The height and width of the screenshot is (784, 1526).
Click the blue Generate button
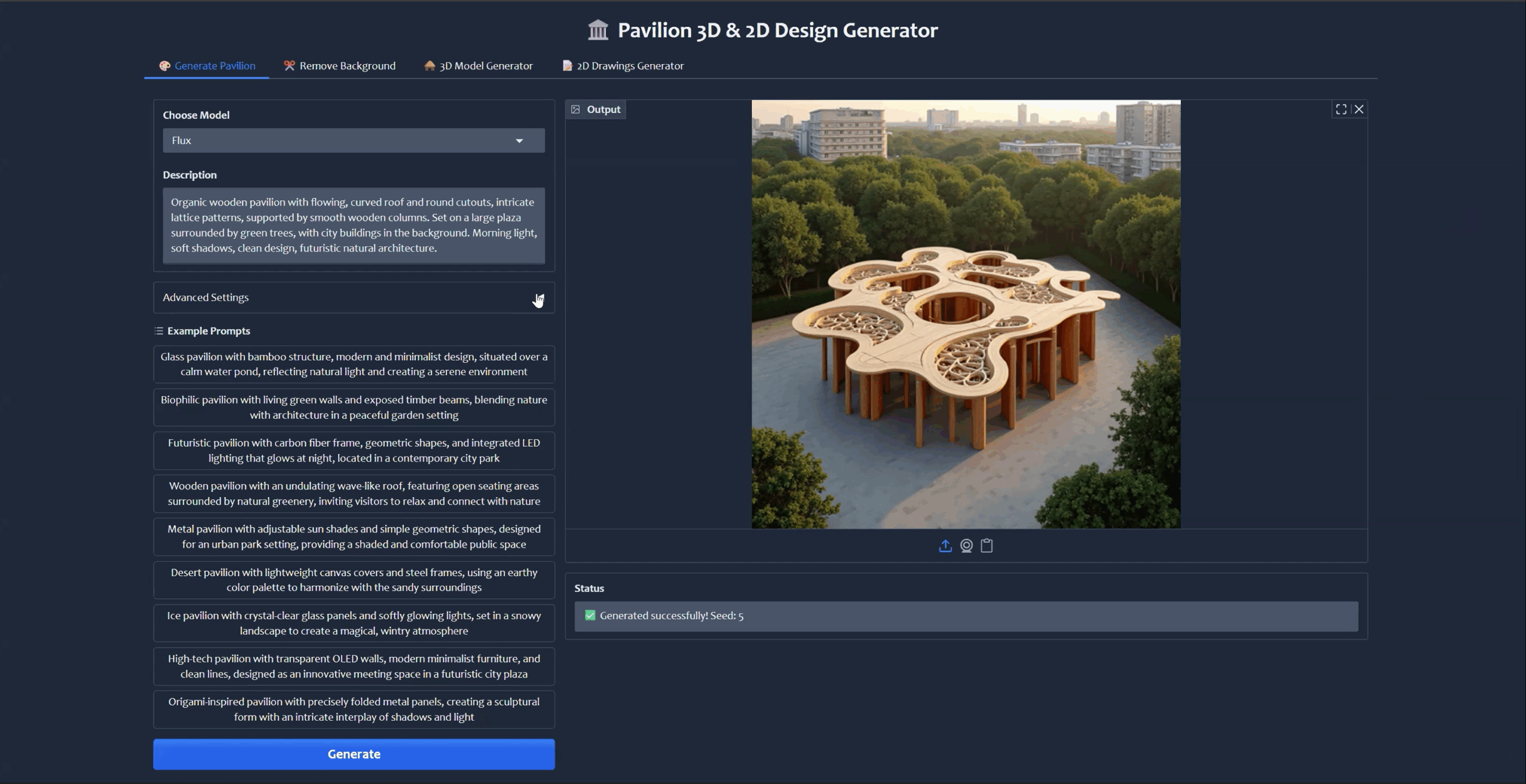(x=353, y=754)
